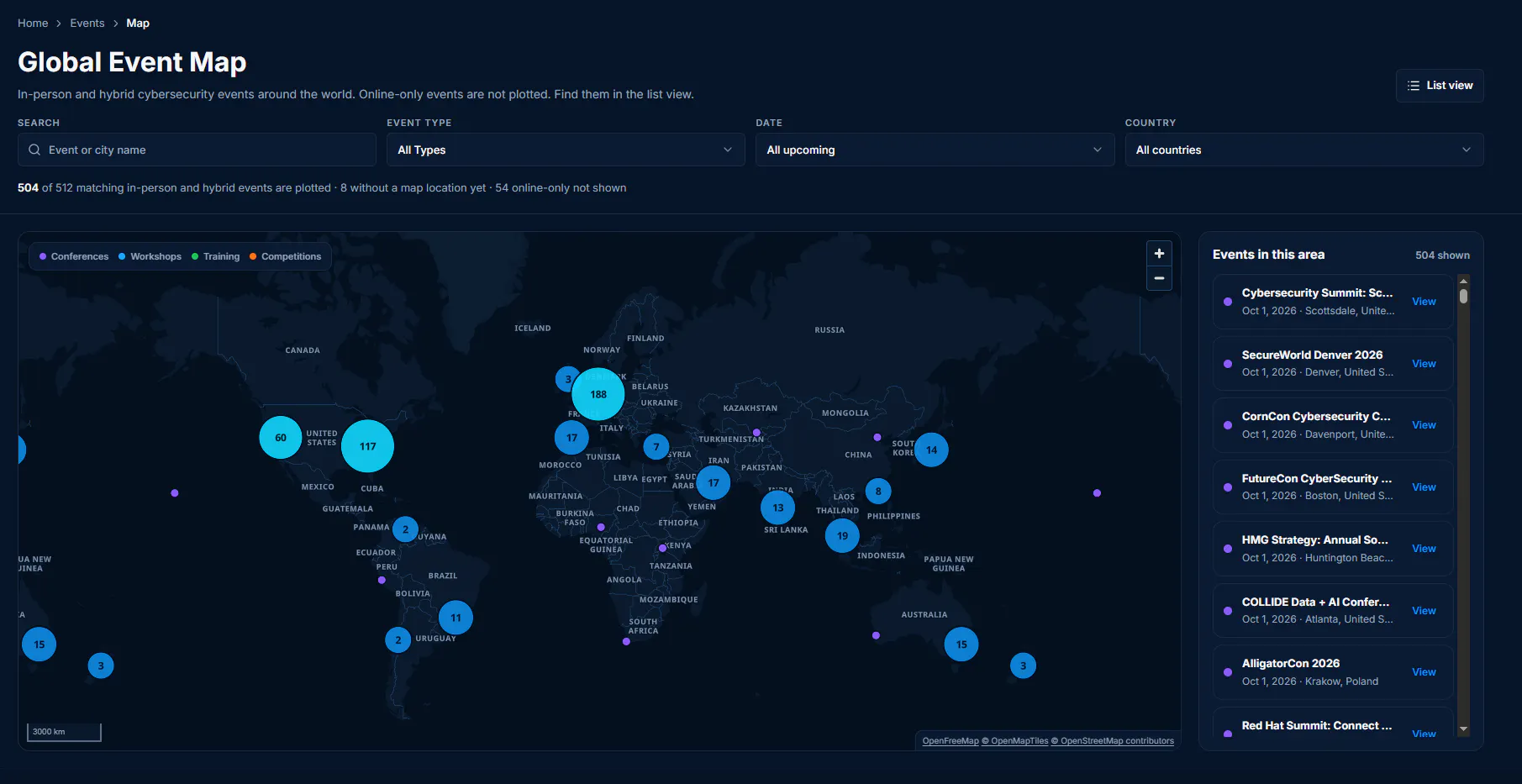Zoom in using the map plus button

point(1159,254)
